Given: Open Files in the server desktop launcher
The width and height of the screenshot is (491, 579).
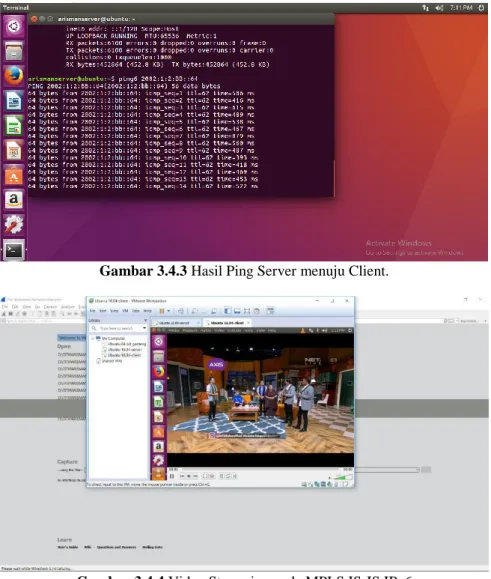Looking at the screenshot, I should pyautogui.click(x=14, y=51).
